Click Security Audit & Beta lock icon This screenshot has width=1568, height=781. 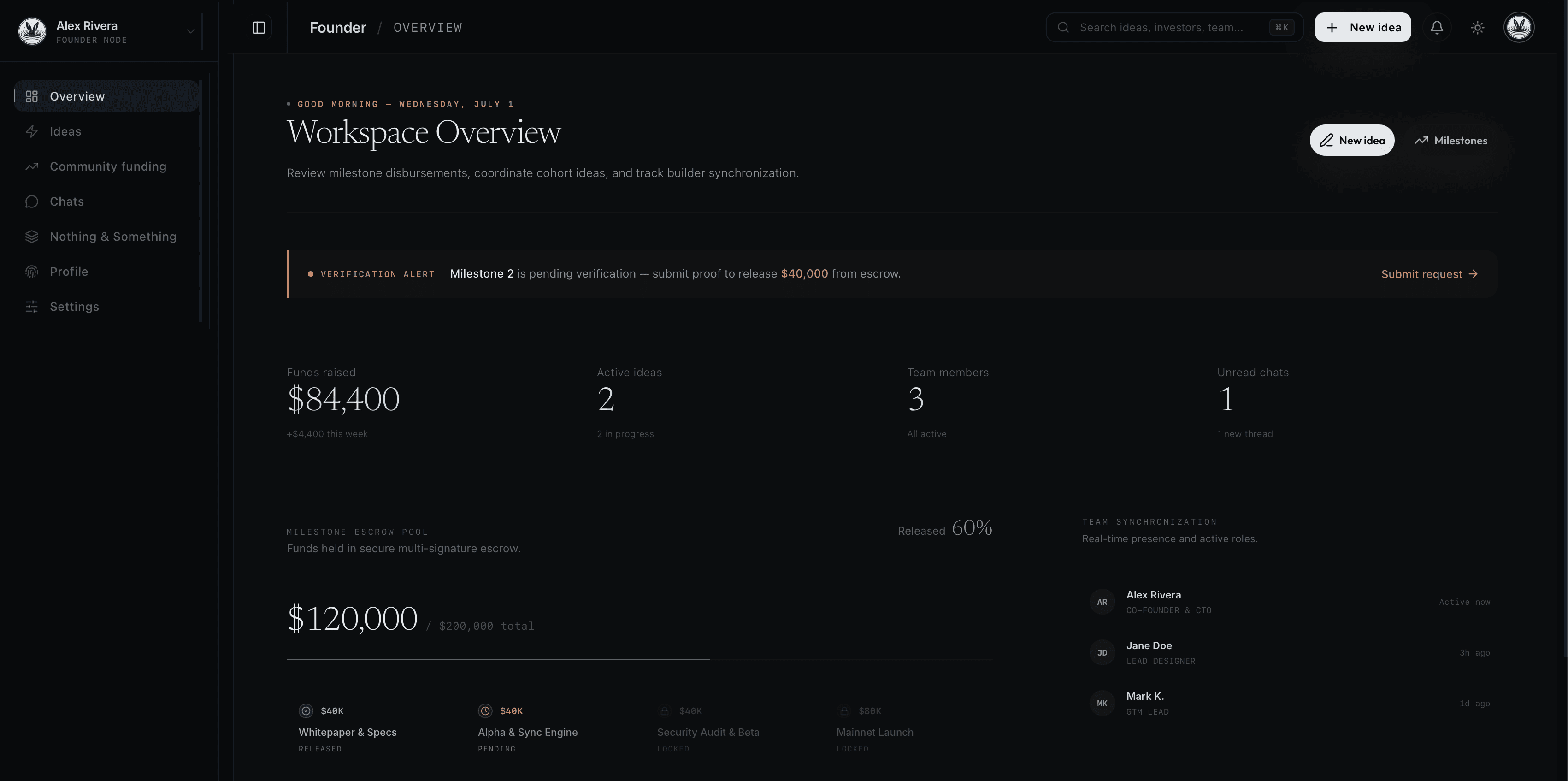pyautogui.click(x=664, y=711)
